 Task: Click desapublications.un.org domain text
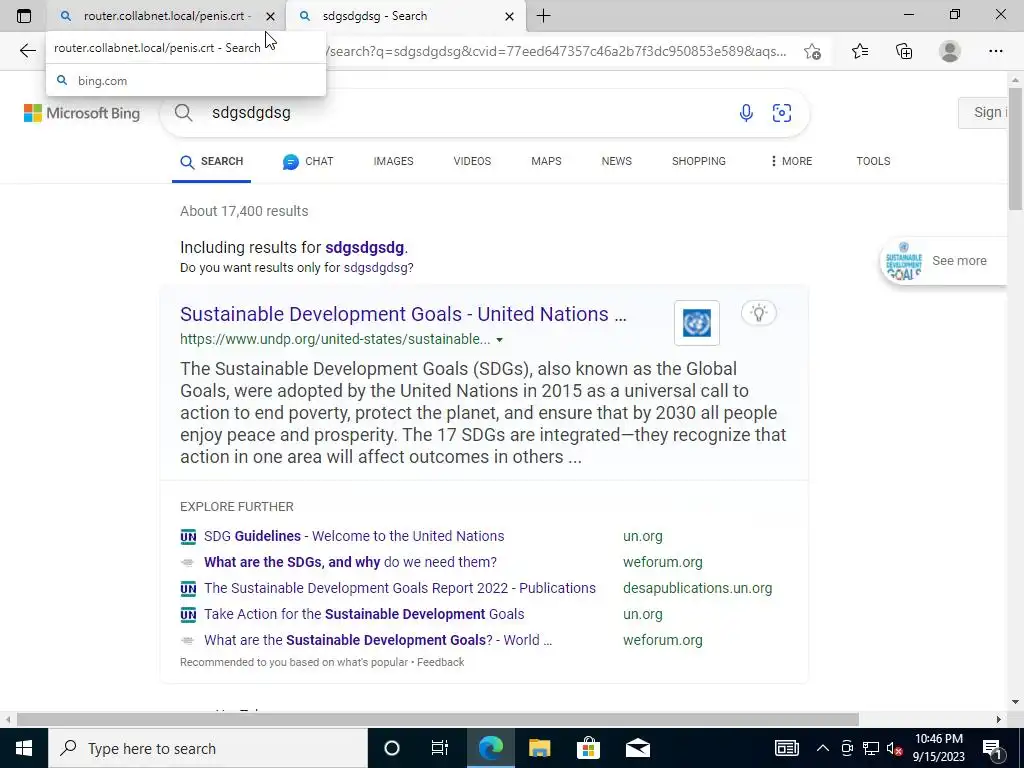(x=697, y=588)
